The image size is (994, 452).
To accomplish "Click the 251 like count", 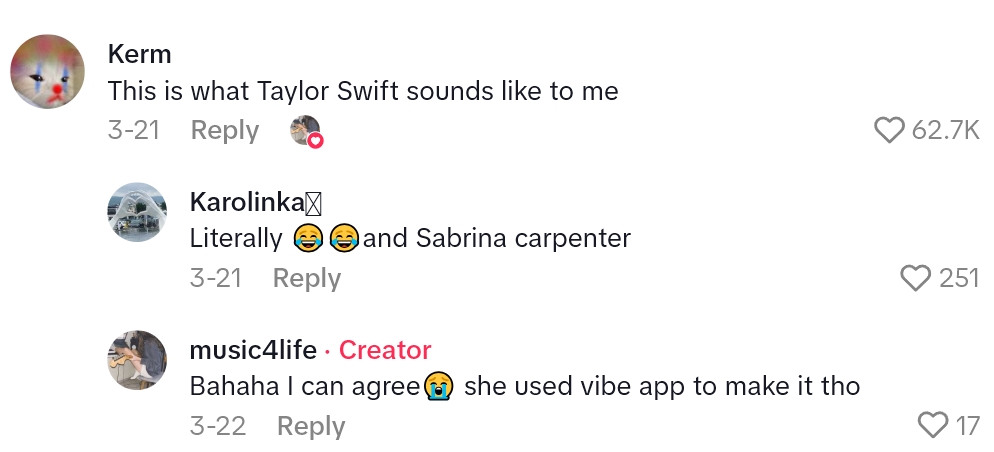I will [959, 278].
